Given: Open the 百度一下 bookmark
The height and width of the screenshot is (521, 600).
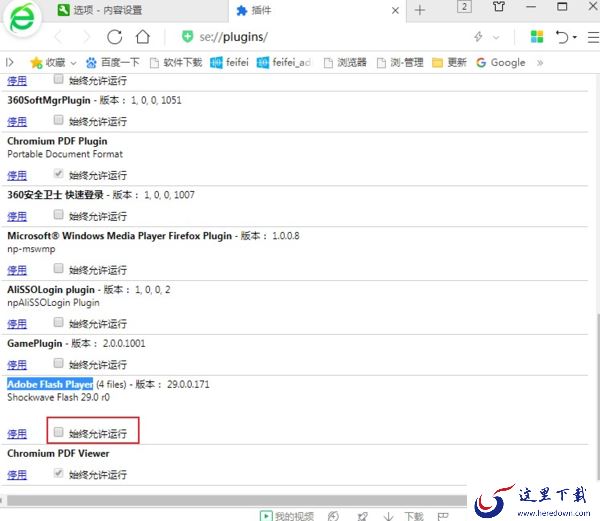Looking at the screenshot, I should [x=112, y=62].
